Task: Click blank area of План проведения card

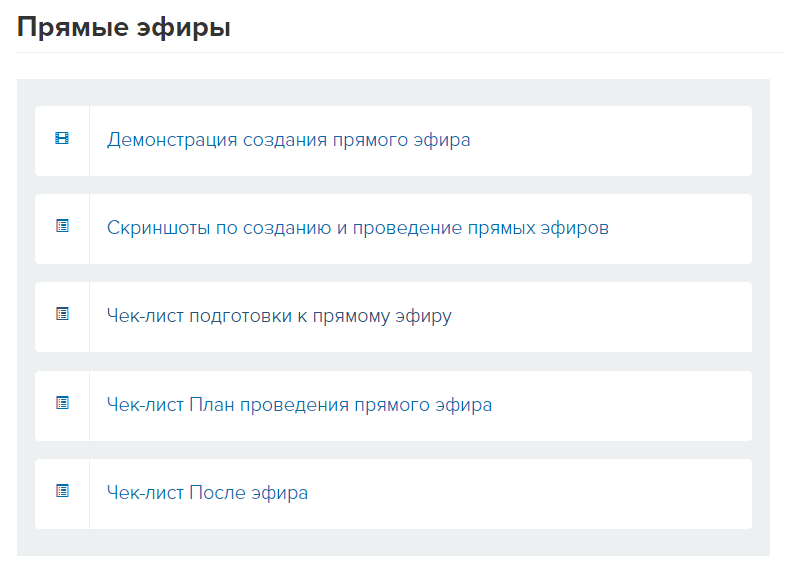Action: [621, 406]
